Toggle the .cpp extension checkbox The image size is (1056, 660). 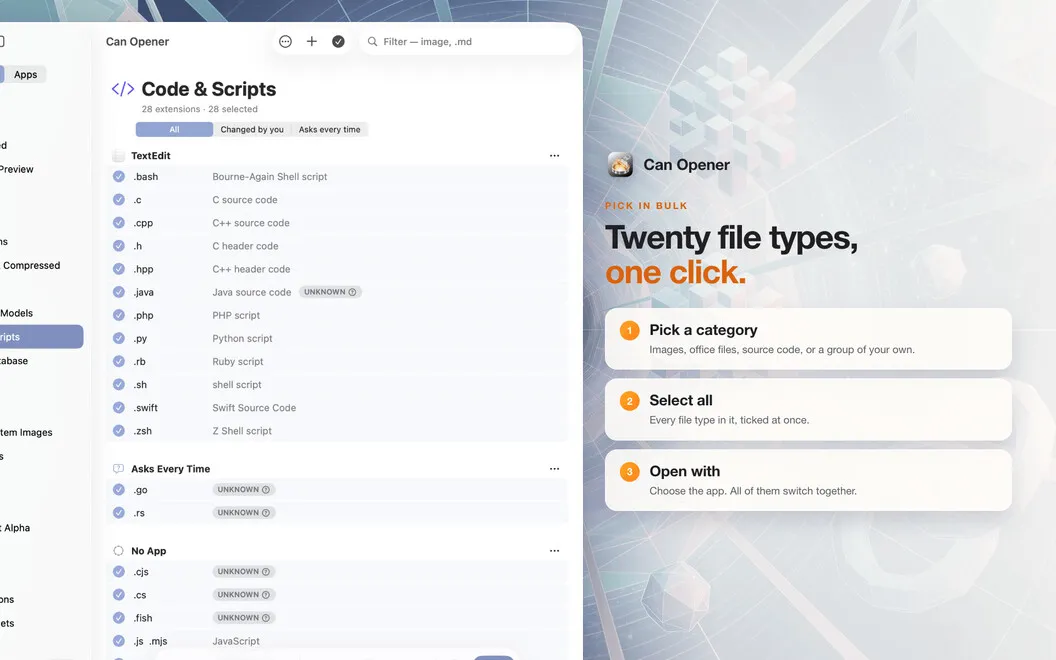click(119, 223)
